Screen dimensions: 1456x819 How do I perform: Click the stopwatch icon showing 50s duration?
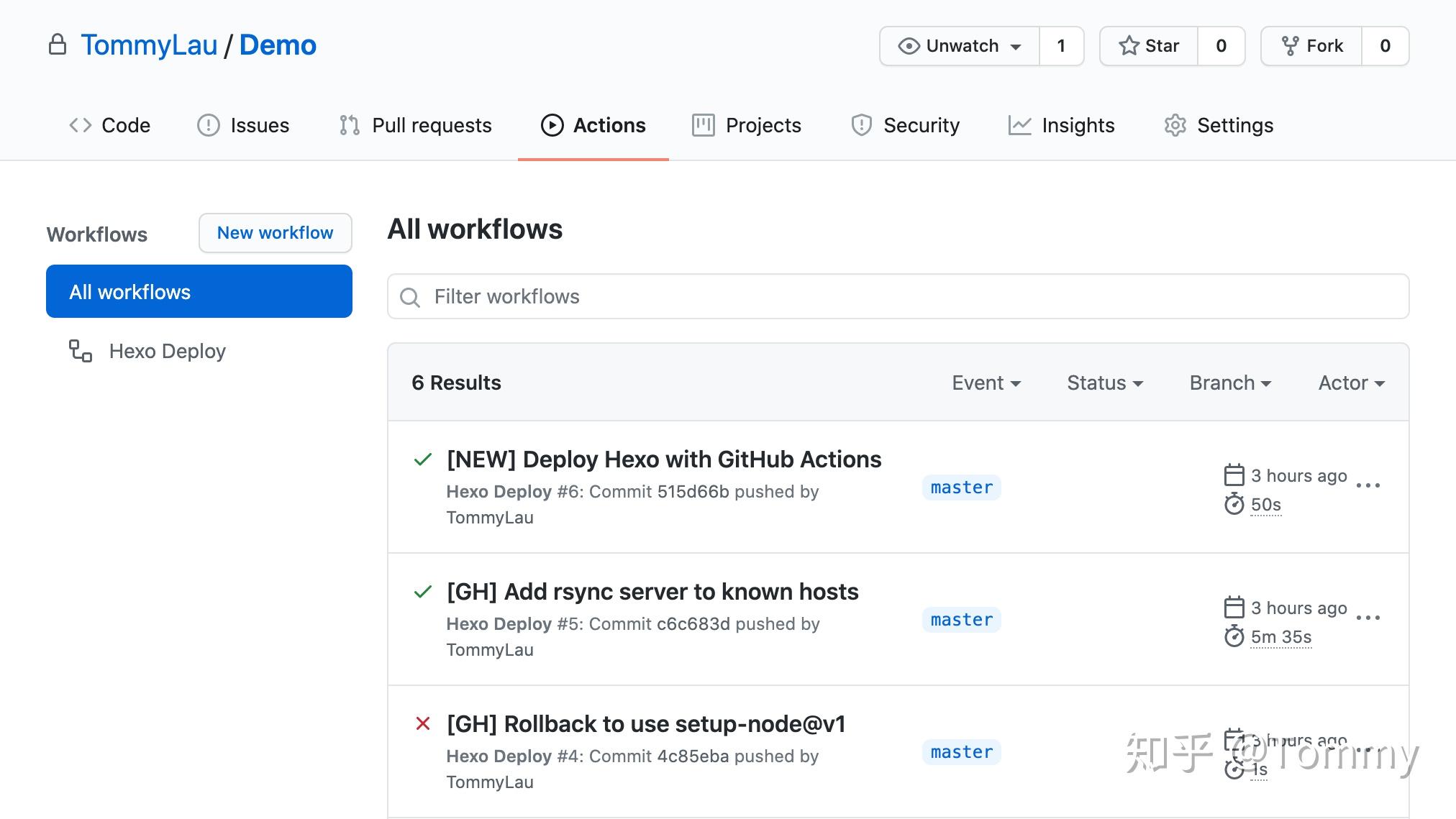(x=1234, y=505)
